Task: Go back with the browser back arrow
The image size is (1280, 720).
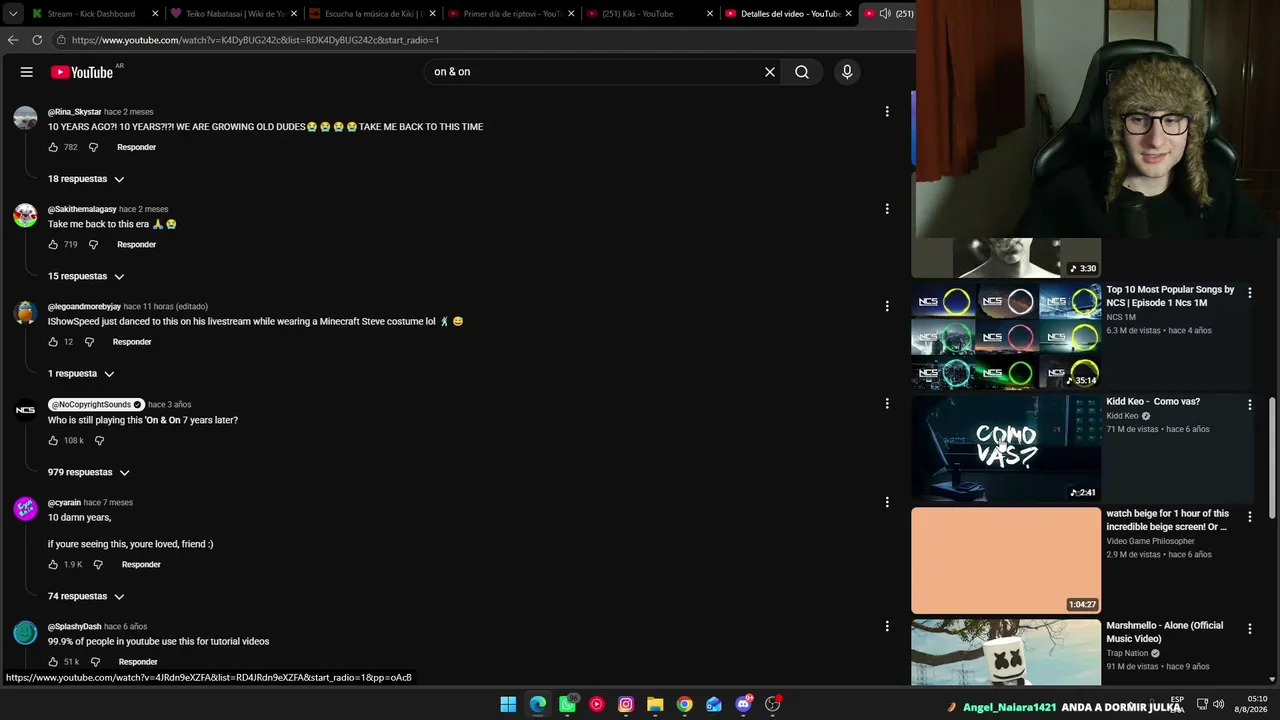Action: [13, 40]
